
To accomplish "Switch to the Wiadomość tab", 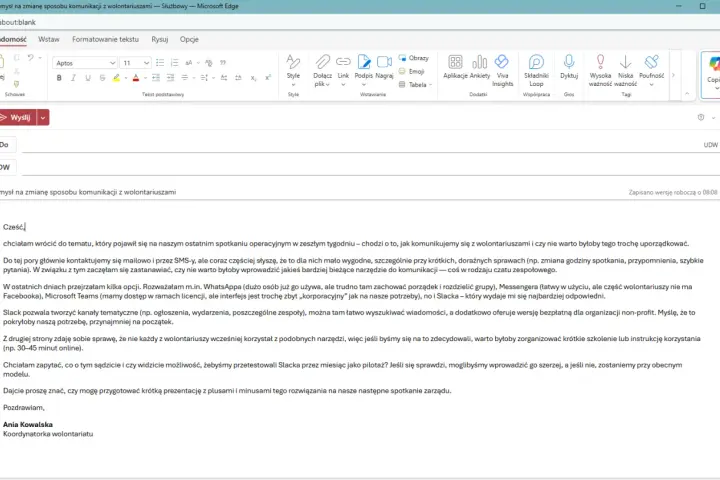I will click(13, 40).
